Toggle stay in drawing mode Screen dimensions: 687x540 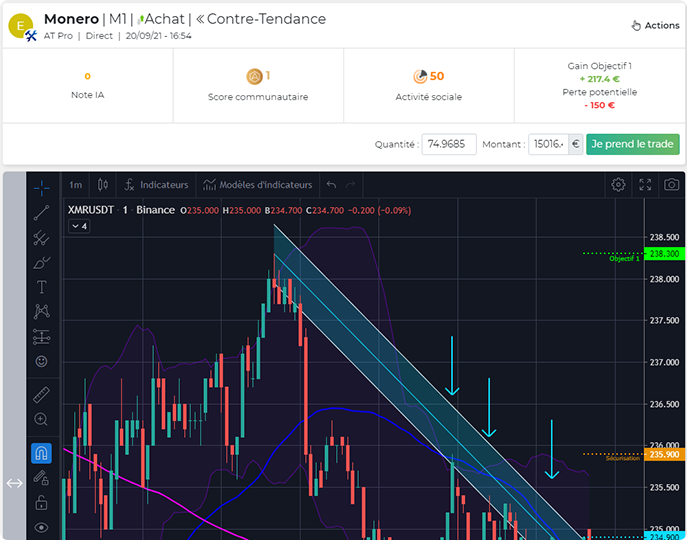(x=42, y=478)
